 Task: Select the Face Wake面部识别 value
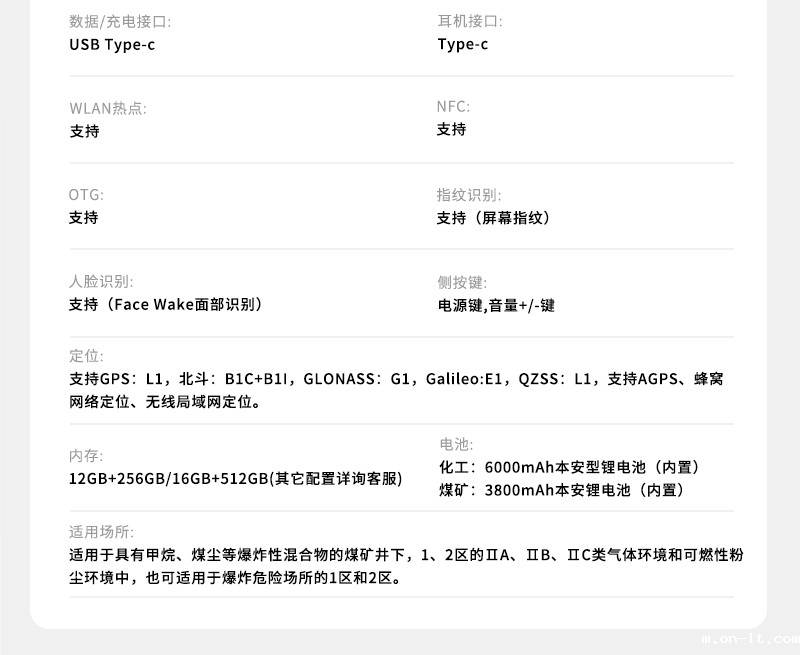tap(166, 304)
